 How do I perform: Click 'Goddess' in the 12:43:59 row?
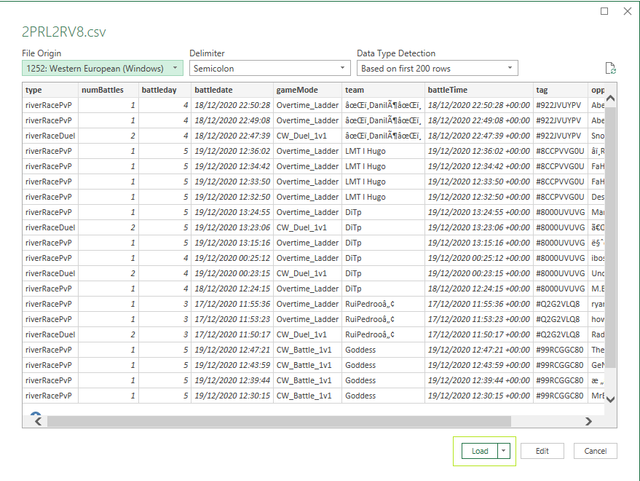coord(383,365)
